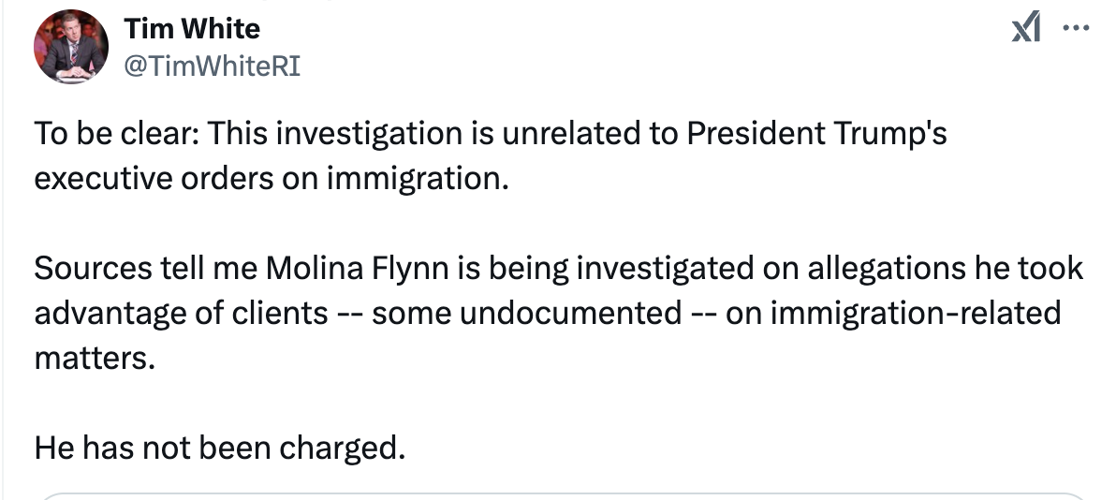1116x500 pixels.
Task: Open the quoted post card below
Action: [562, 495]
